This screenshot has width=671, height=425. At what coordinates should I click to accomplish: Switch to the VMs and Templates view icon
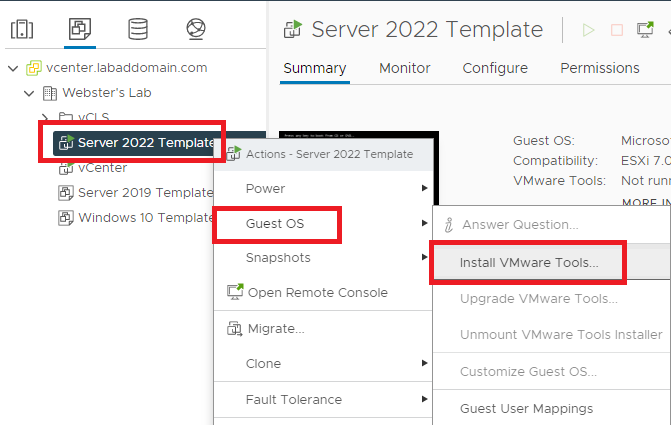coord(80,28)
